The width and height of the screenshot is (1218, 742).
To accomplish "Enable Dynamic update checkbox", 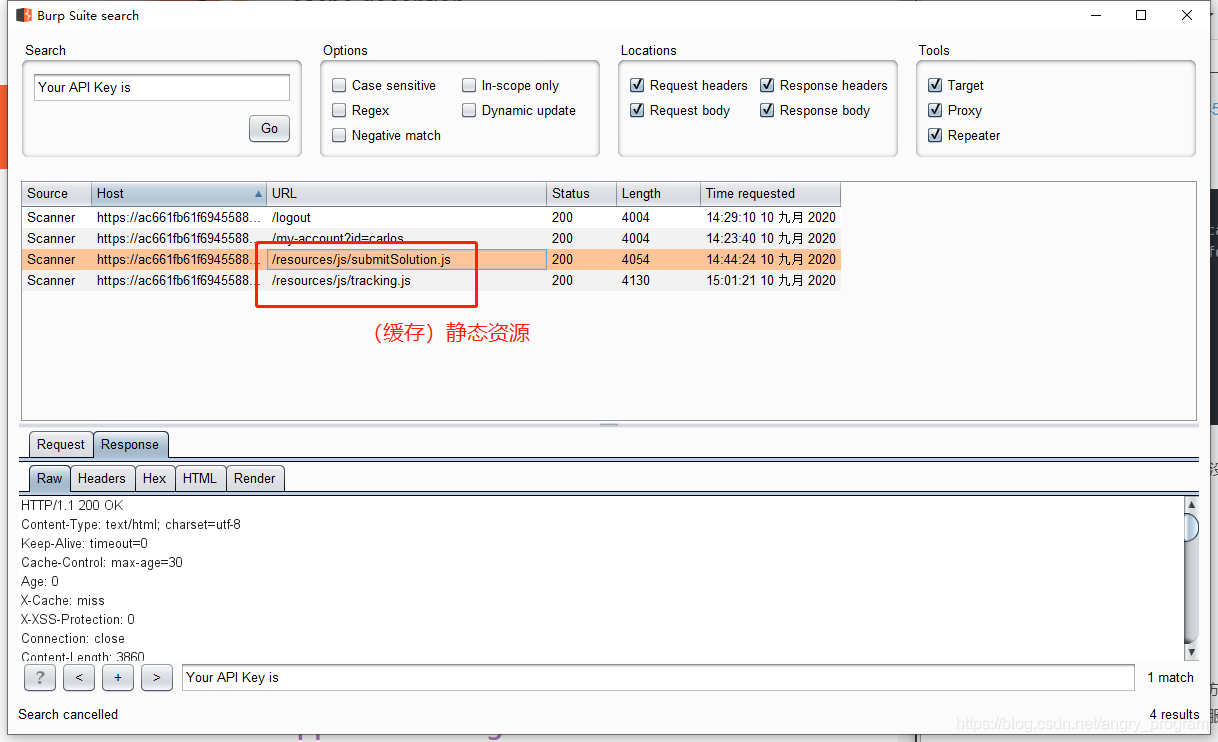I will coord(469,110).
